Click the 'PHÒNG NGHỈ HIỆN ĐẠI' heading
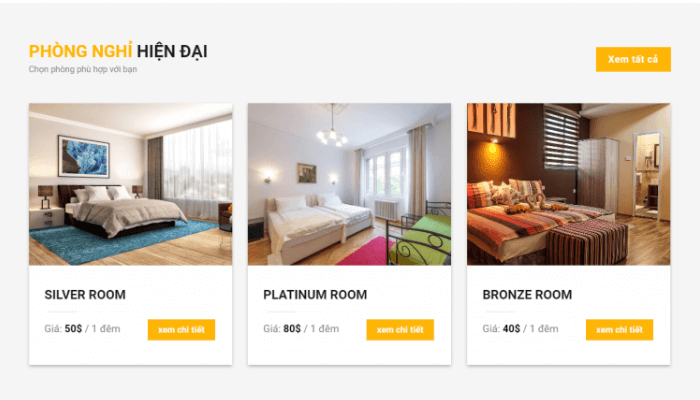 pos(118,51)
